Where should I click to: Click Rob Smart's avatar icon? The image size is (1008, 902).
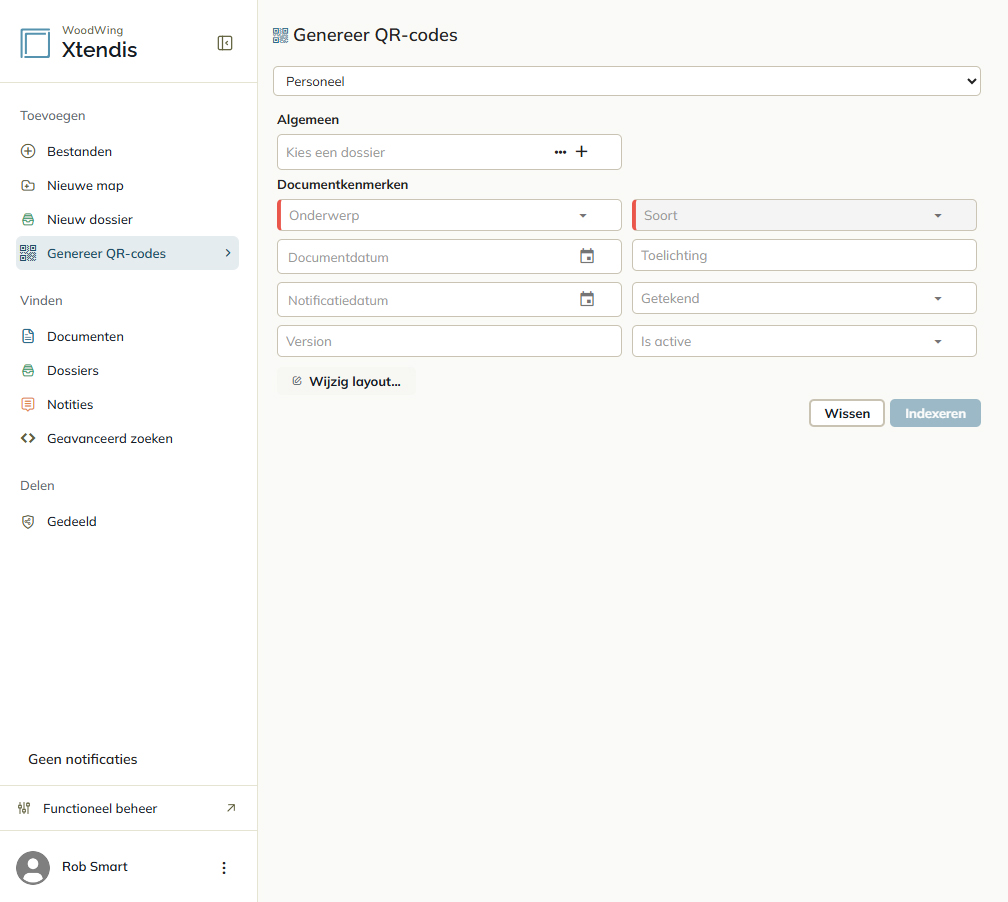[x=33, y=867]
